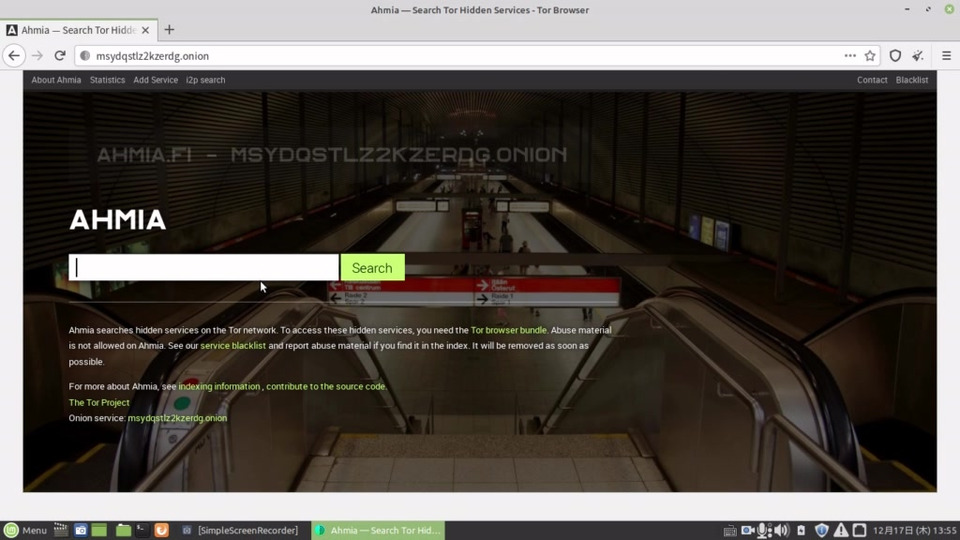Click the warning triangle tray icon
Viewport: 960px width, 540px height.
(x=841, y=530)
